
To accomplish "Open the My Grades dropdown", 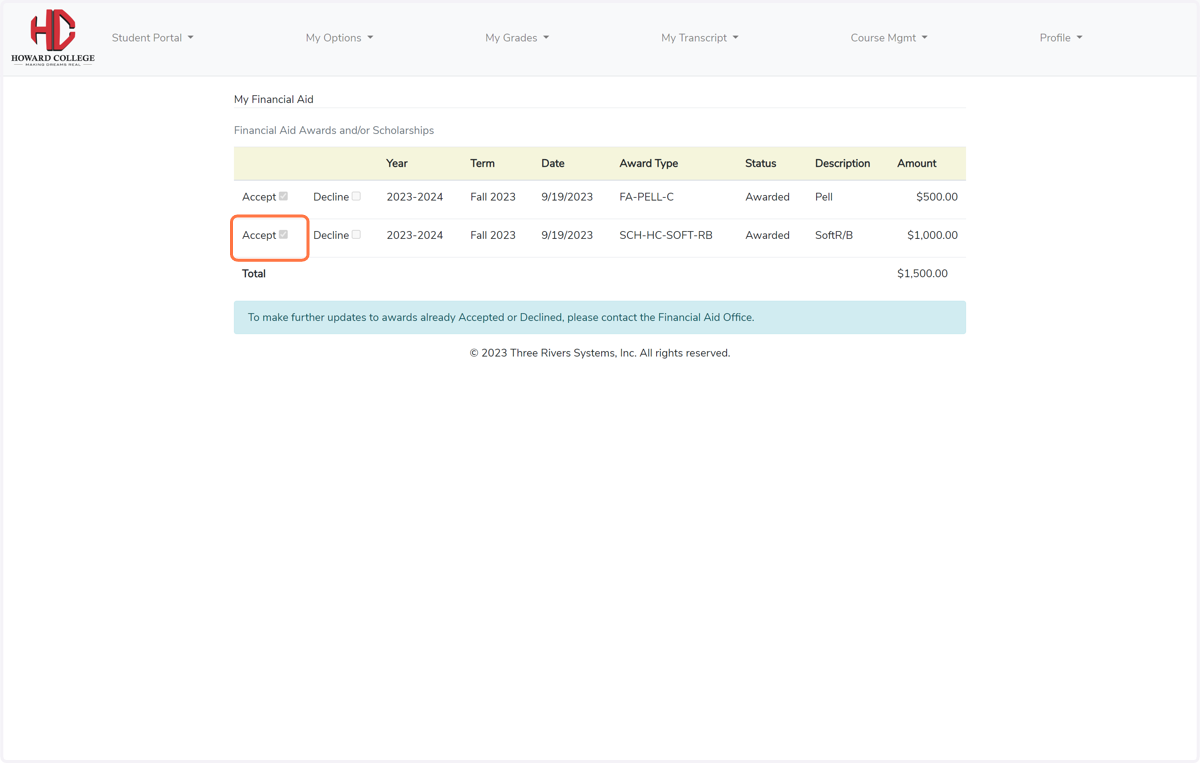I will point(517,38).
